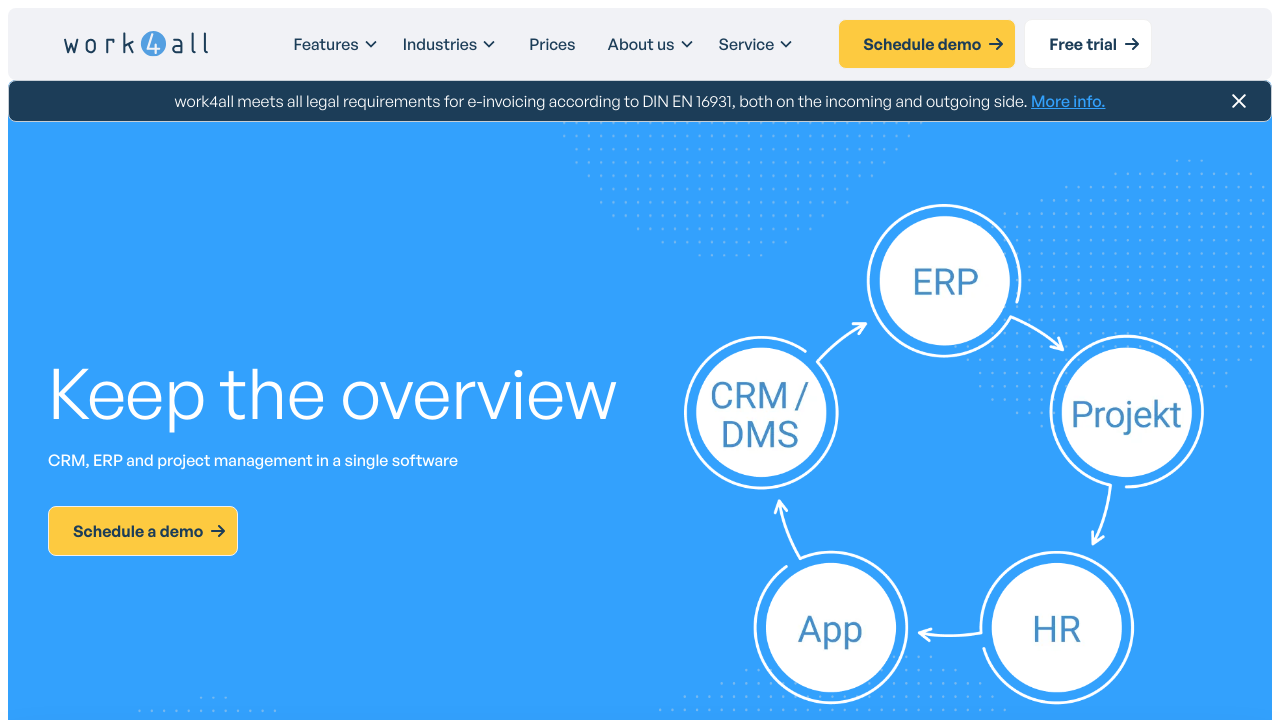This screenshot has width=1280, height=720.
Task: Select the HR circle
Action: point(1057,630)
